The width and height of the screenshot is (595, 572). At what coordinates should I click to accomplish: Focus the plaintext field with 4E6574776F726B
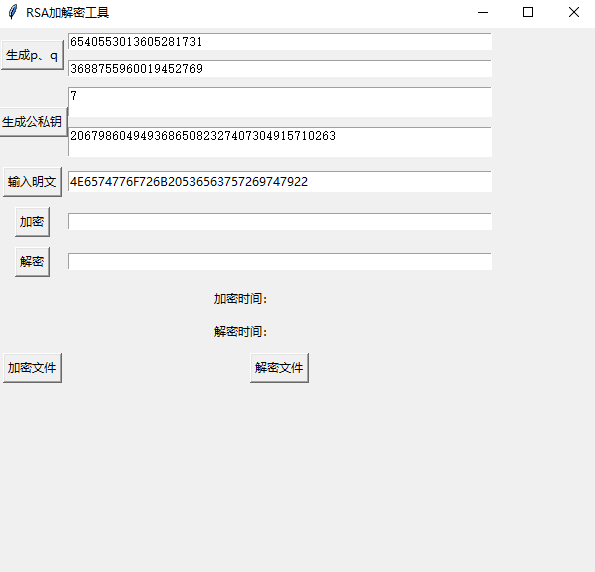click(280, 181)
